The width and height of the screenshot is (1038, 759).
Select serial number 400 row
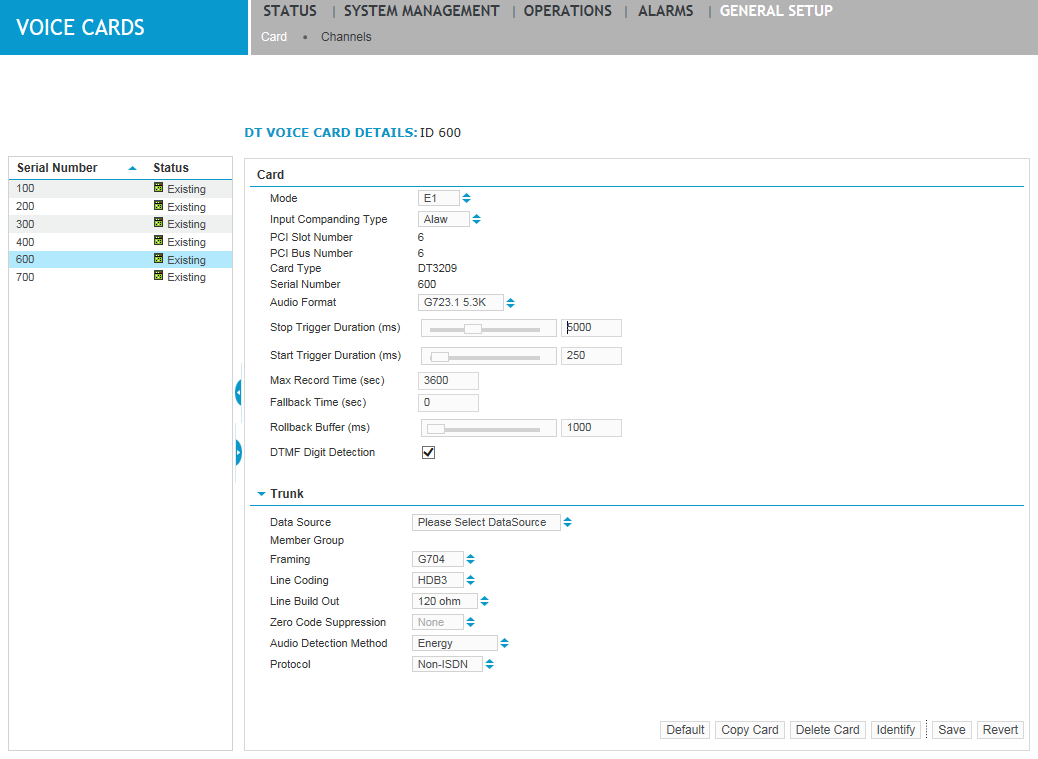tap(120, 242)
